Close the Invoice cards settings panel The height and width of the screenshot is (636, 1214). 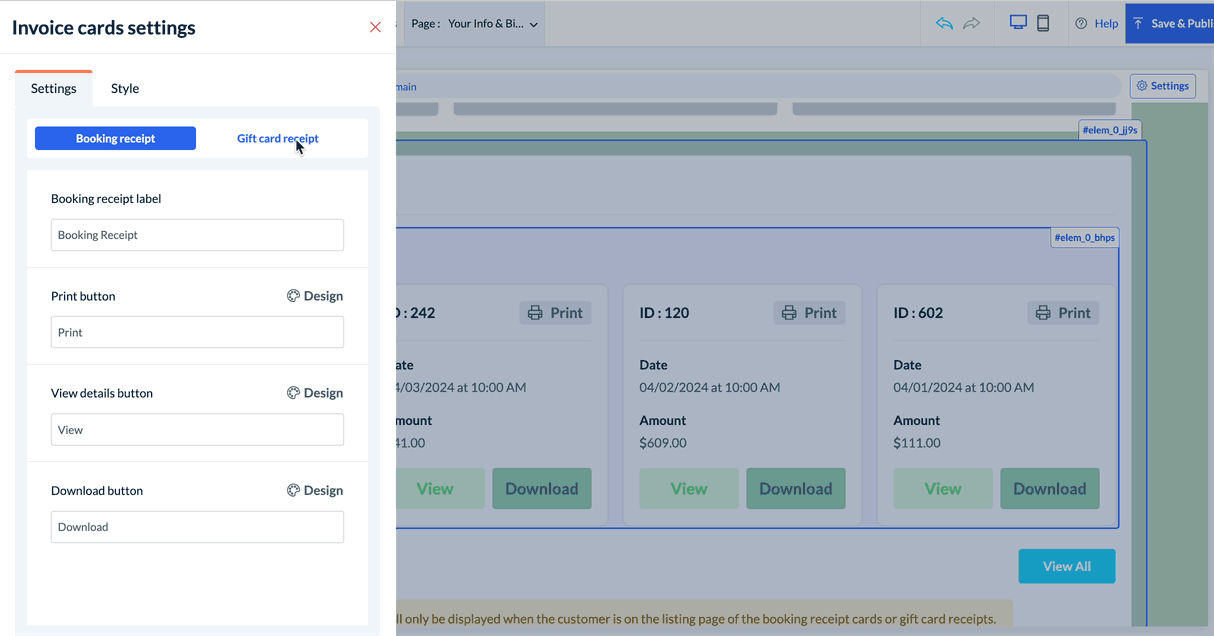[375, 27]
